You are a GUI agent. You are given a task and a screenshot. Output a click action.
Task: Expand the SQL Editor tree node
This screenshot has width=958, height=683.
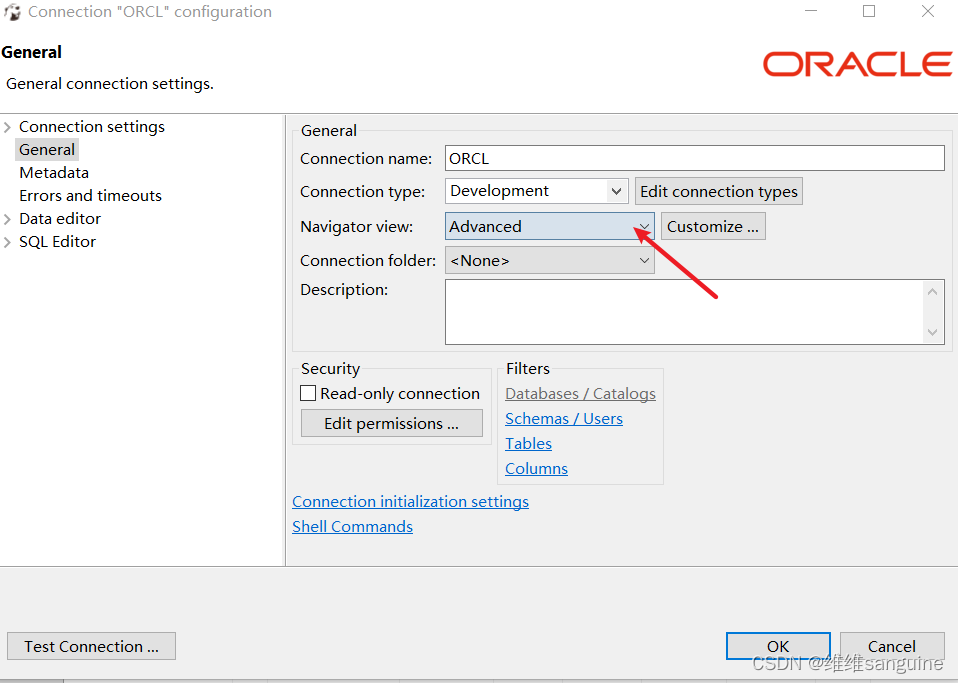pyautogui.click(x=7, y=242)
